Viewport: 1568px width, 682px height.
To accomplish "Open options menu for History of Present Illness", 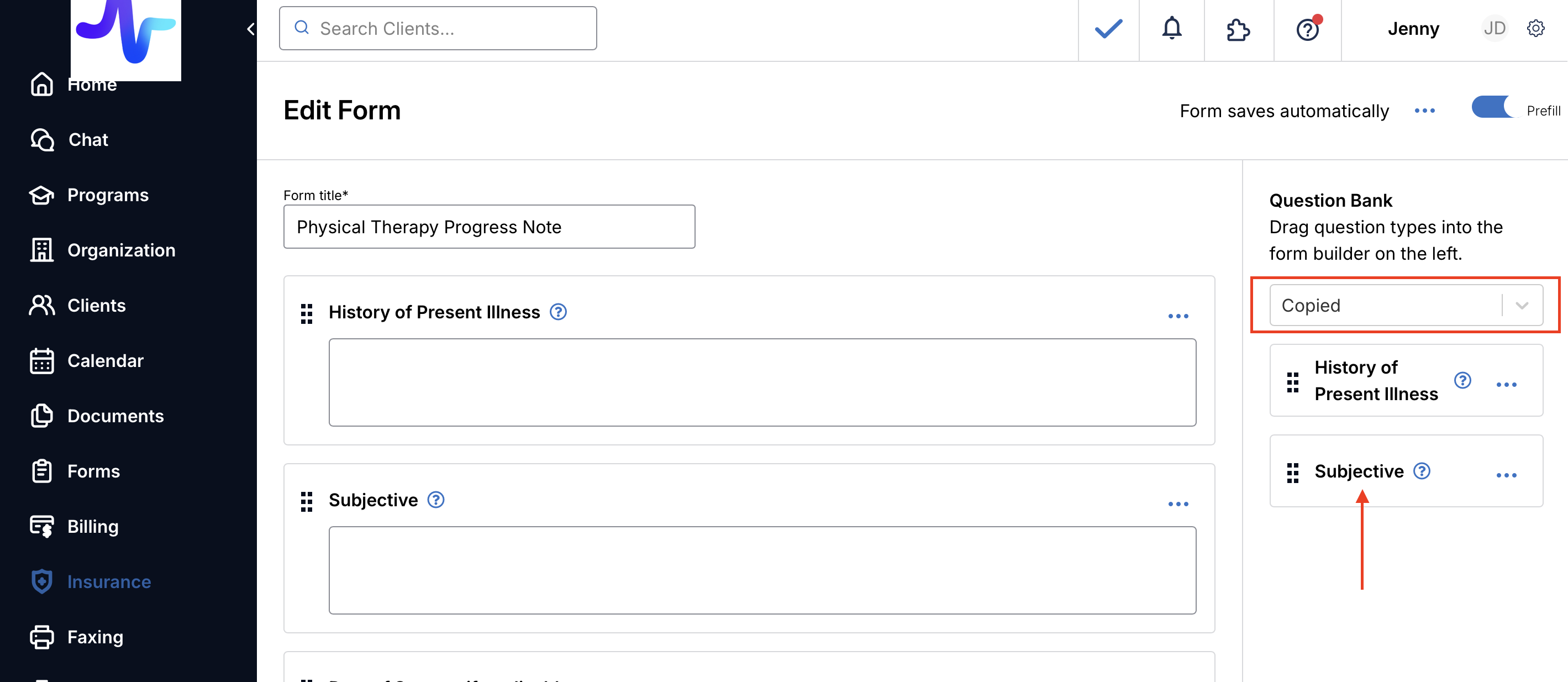I will (x=1178, y=316).
